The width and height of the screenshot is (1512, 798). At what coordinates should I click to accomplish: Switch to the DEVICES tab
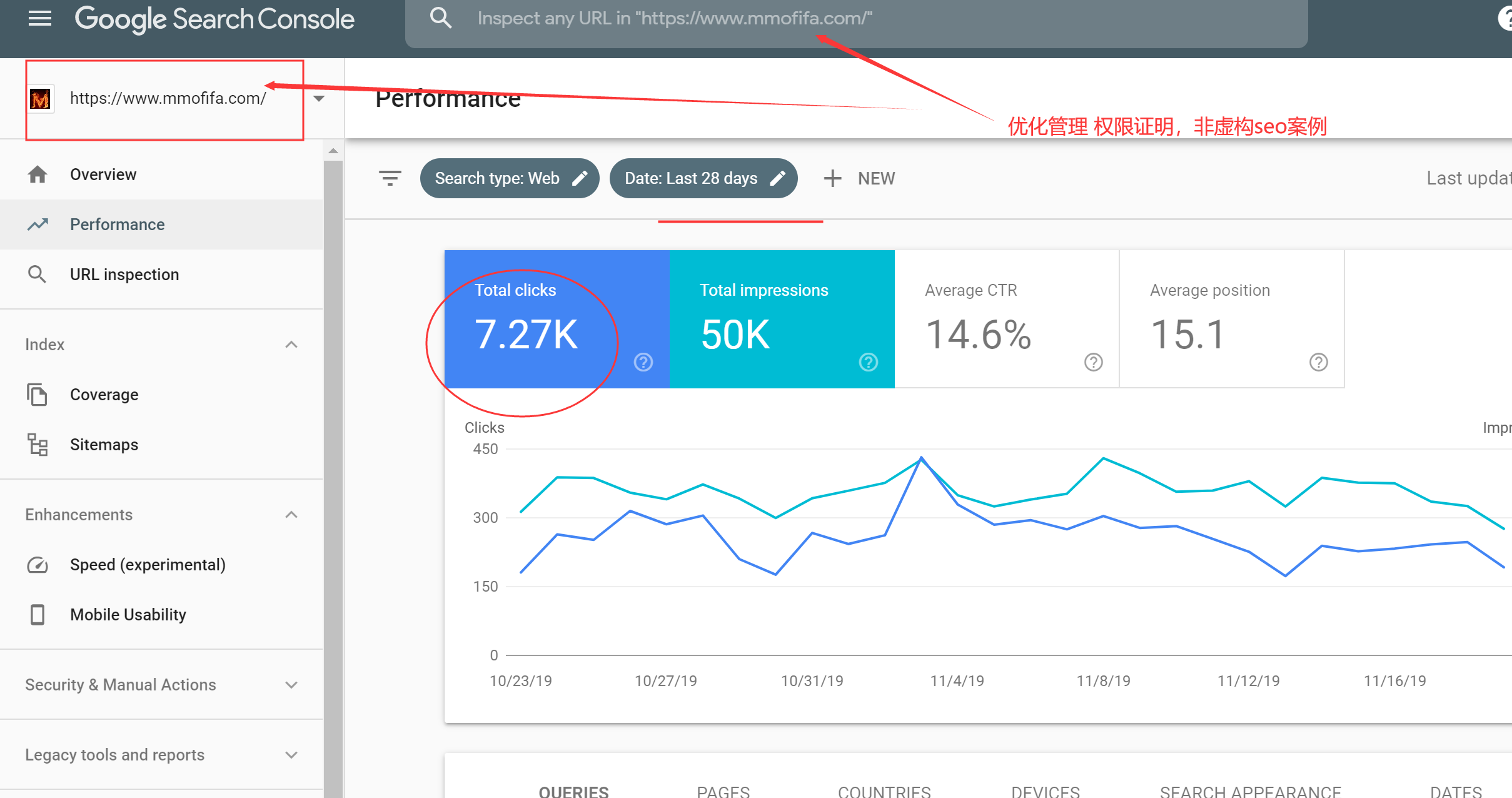point(1046,791)
